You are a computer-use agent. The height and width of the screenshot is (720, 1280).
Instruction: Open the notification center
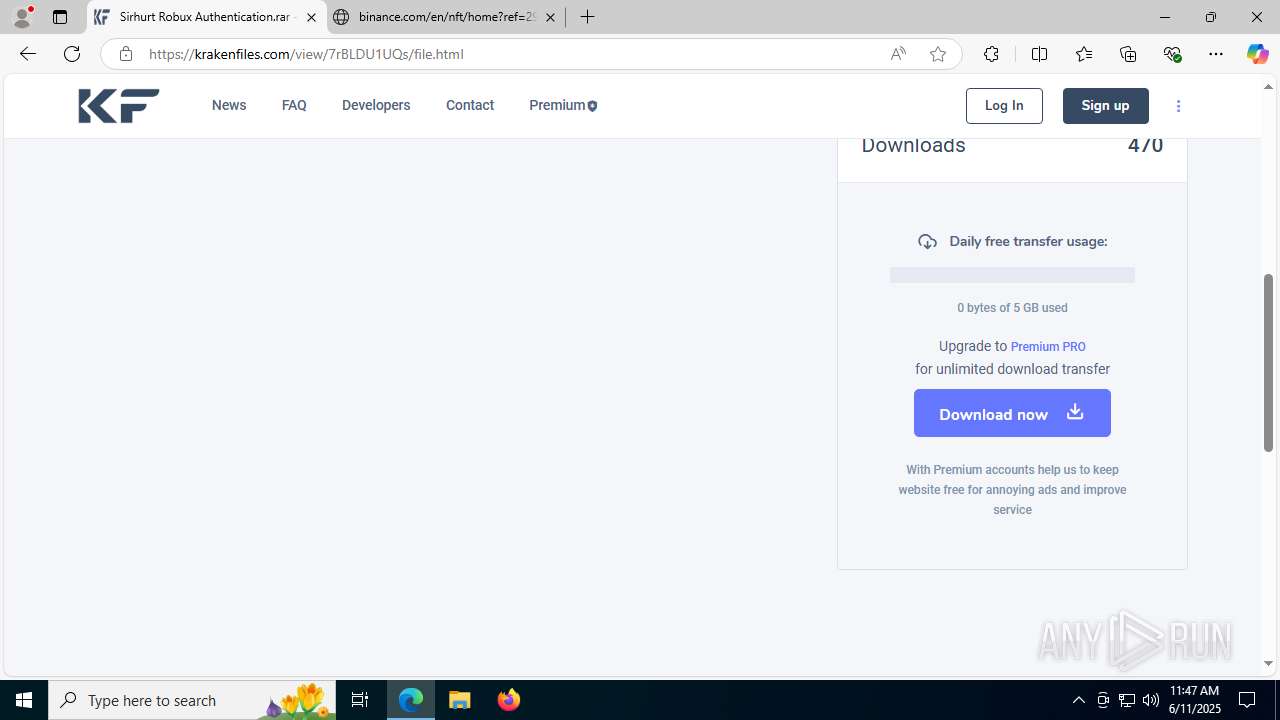point(1247,700)
